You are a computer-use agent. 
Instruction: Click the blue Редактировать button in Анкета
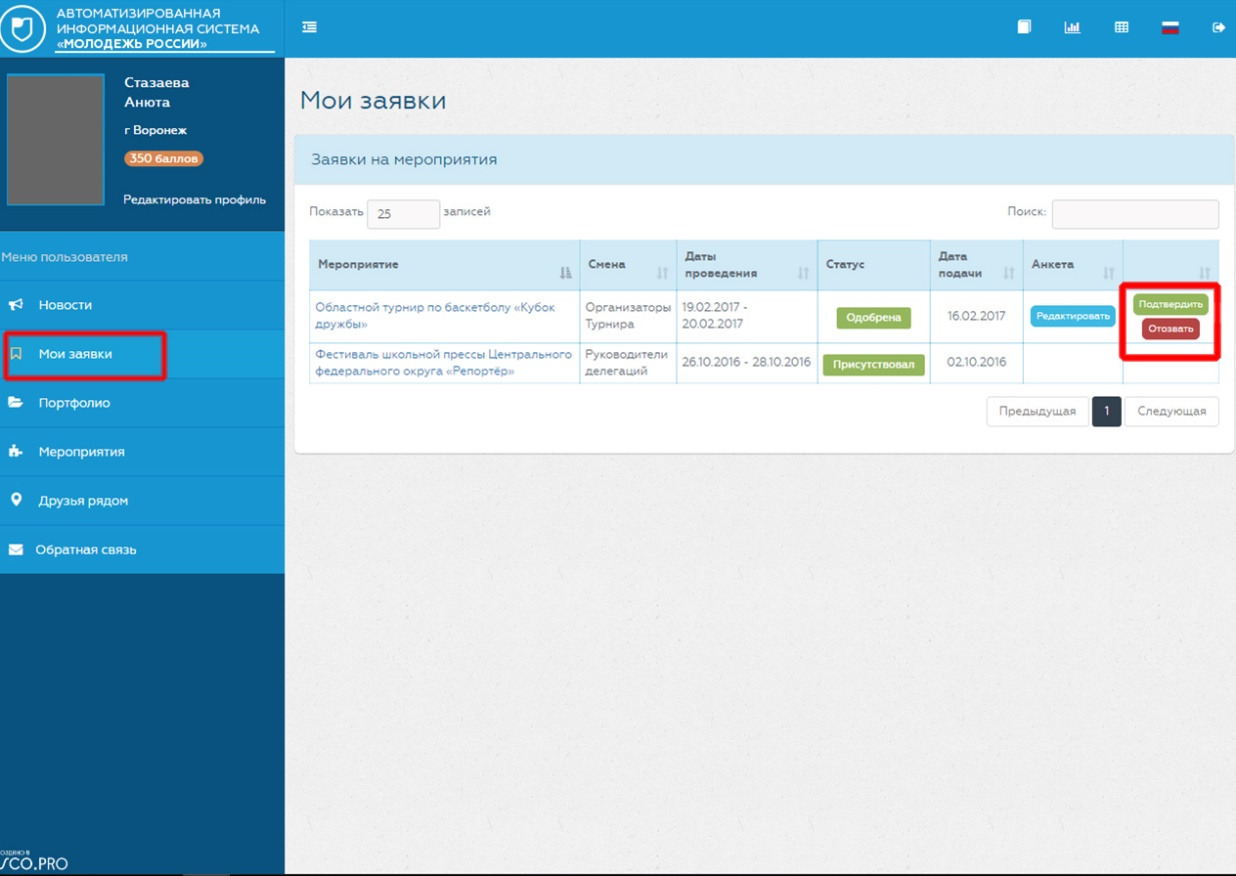pyautogui.click(x=1072, y=316)
